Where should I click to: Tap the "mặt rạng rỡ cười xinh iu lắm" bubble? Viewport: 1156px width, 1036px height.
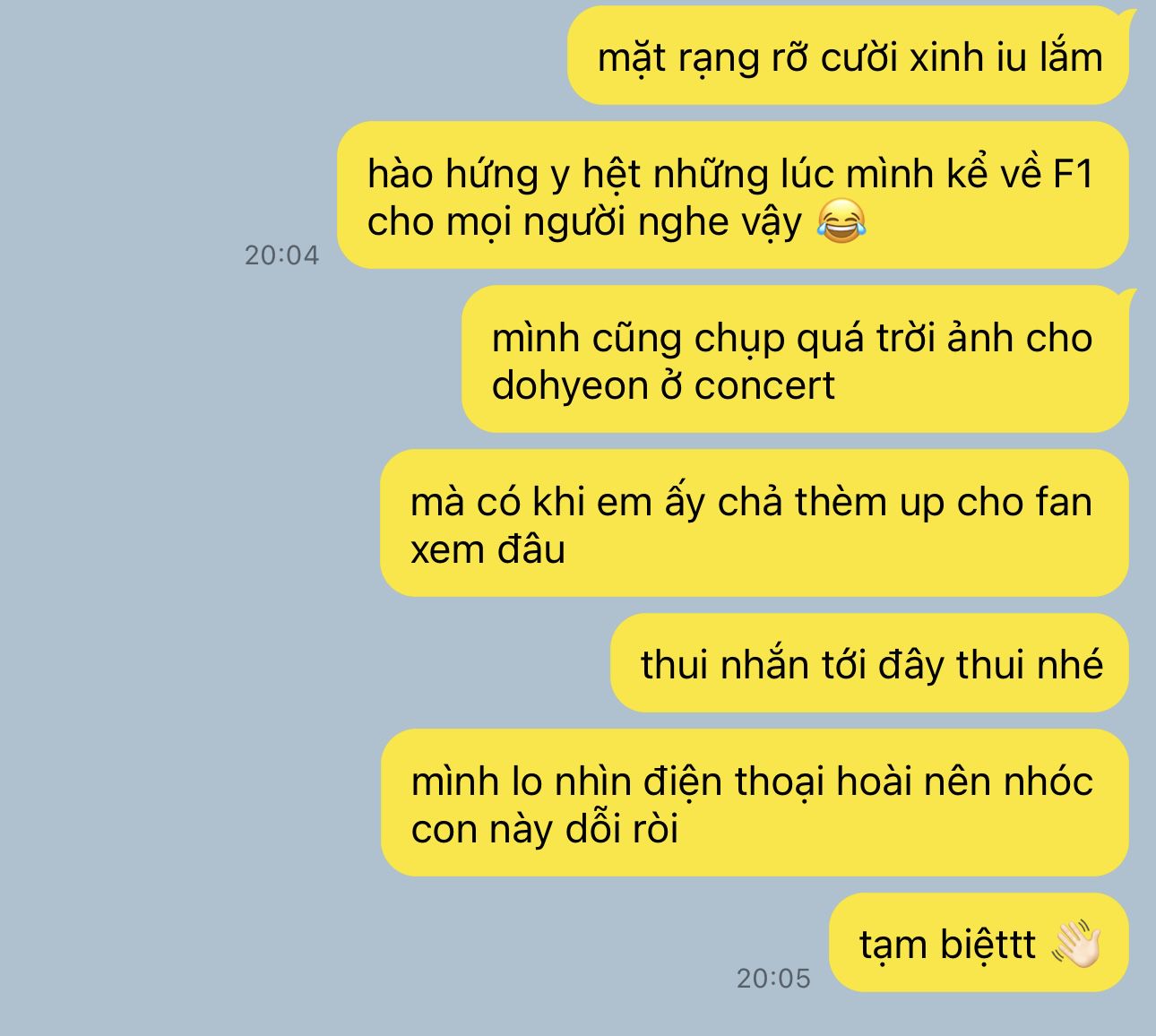click(x=848, y=56)
